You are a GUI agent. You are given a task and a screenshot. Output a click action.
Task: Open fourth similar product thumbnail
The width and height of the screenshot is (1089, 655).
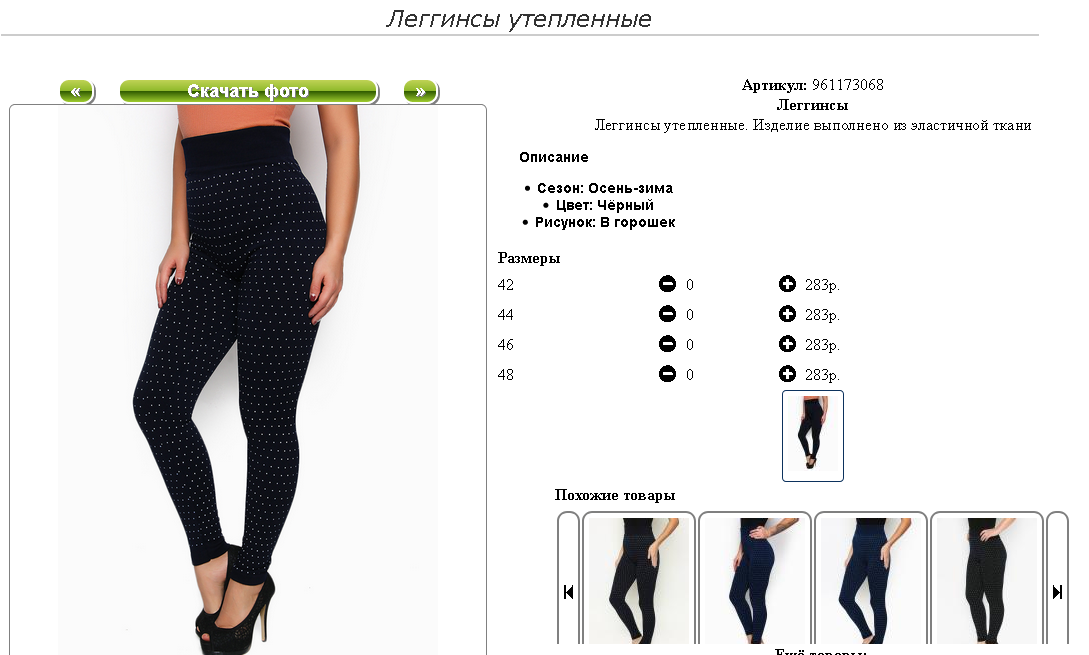click(x=987, y=580)
